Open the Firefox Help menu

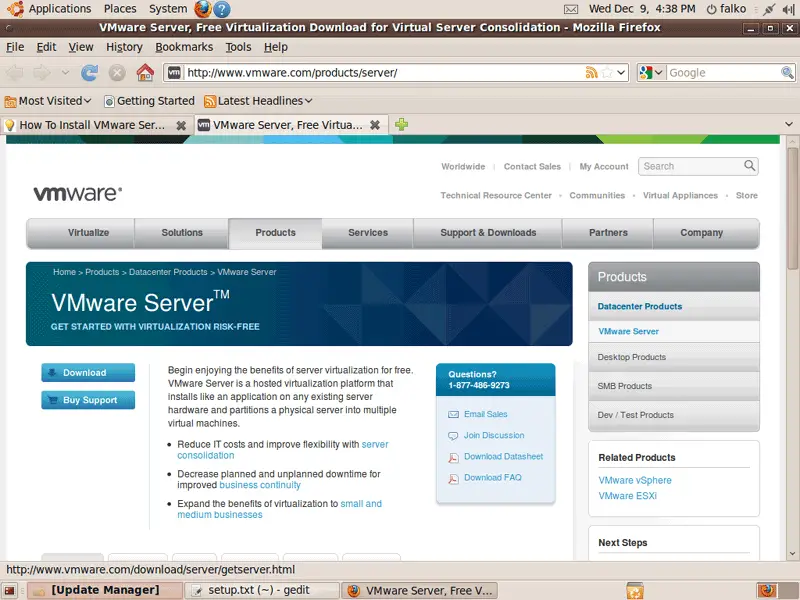point(276,47)
